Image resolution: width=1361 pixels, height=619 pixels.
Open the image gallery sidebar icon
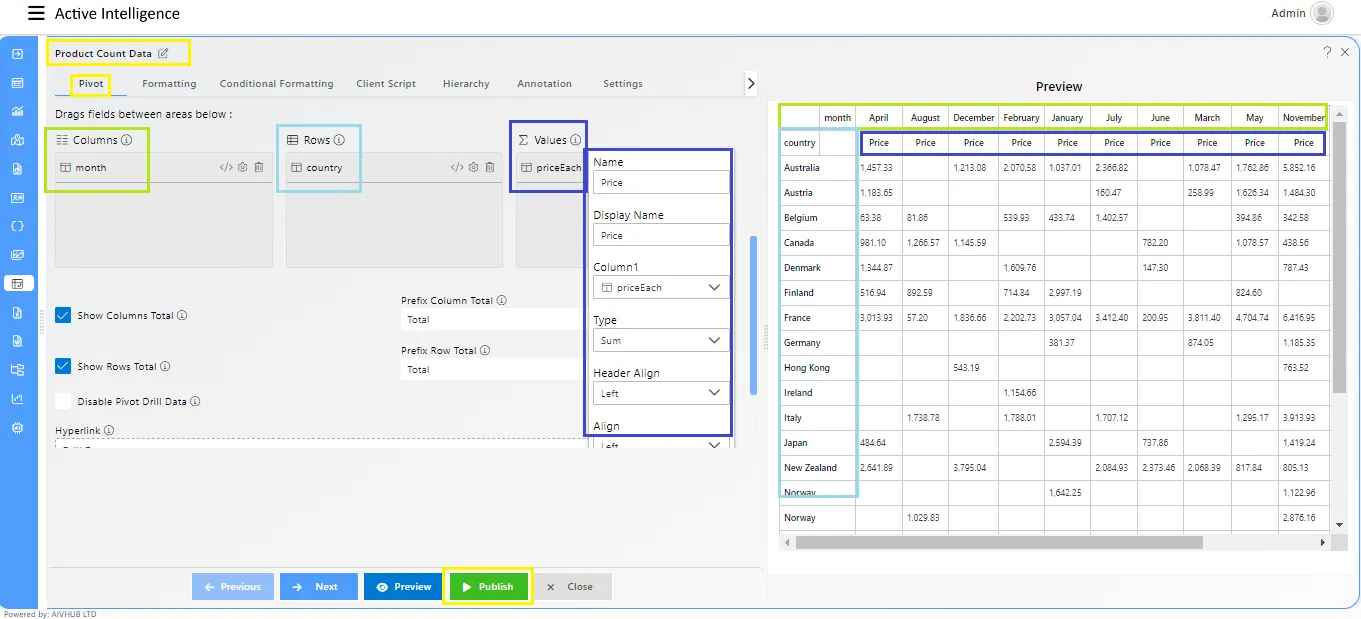click(x=17, y=255)
